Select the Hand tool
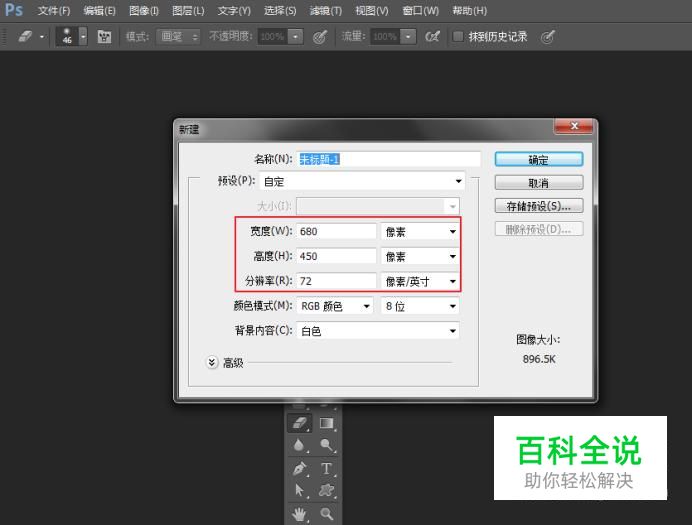Viewport: 692px width, 525px height. click(300, 514)
